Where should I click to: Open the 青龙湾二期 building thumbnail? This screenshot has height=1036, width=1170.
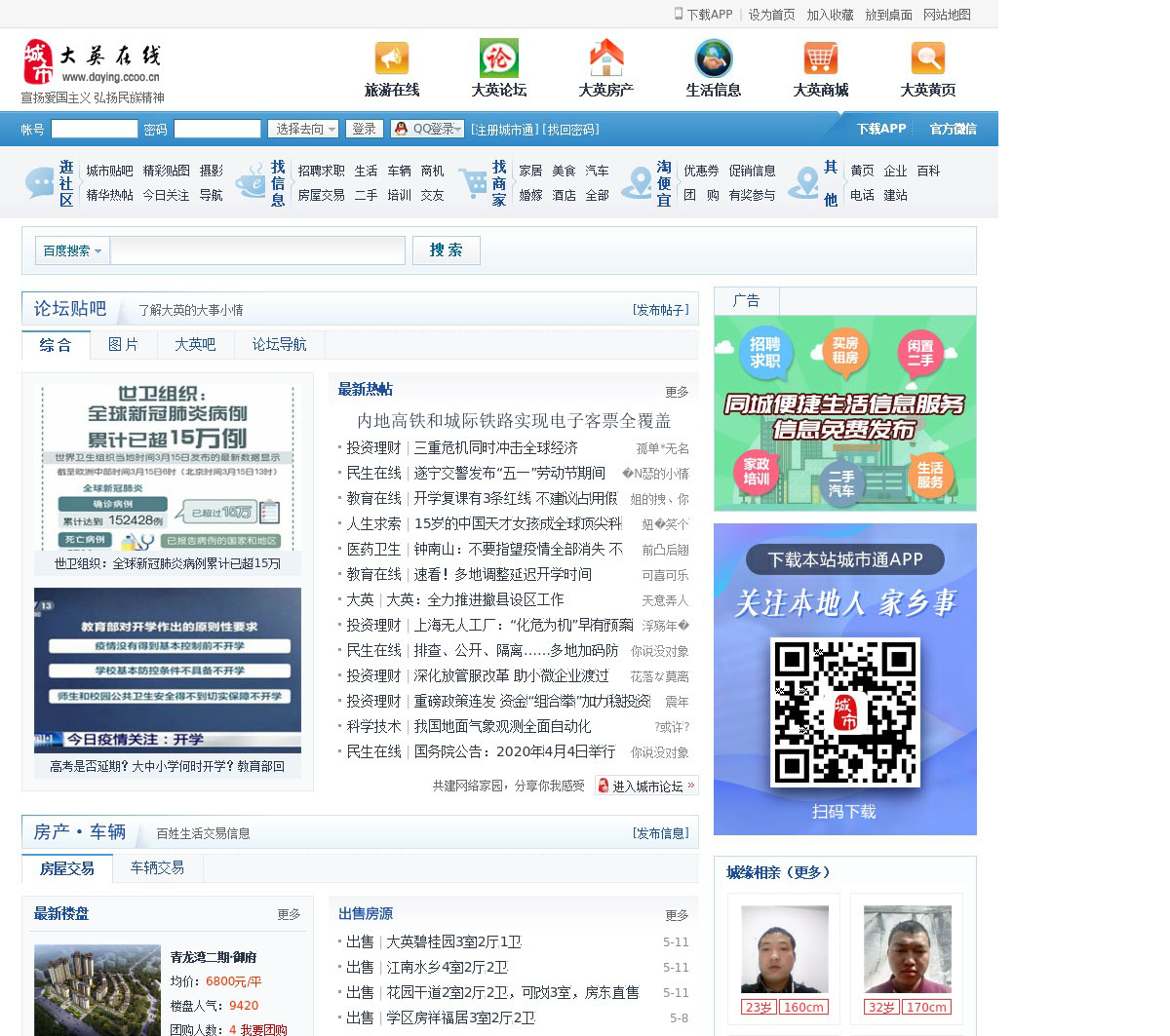pos(97,990)
